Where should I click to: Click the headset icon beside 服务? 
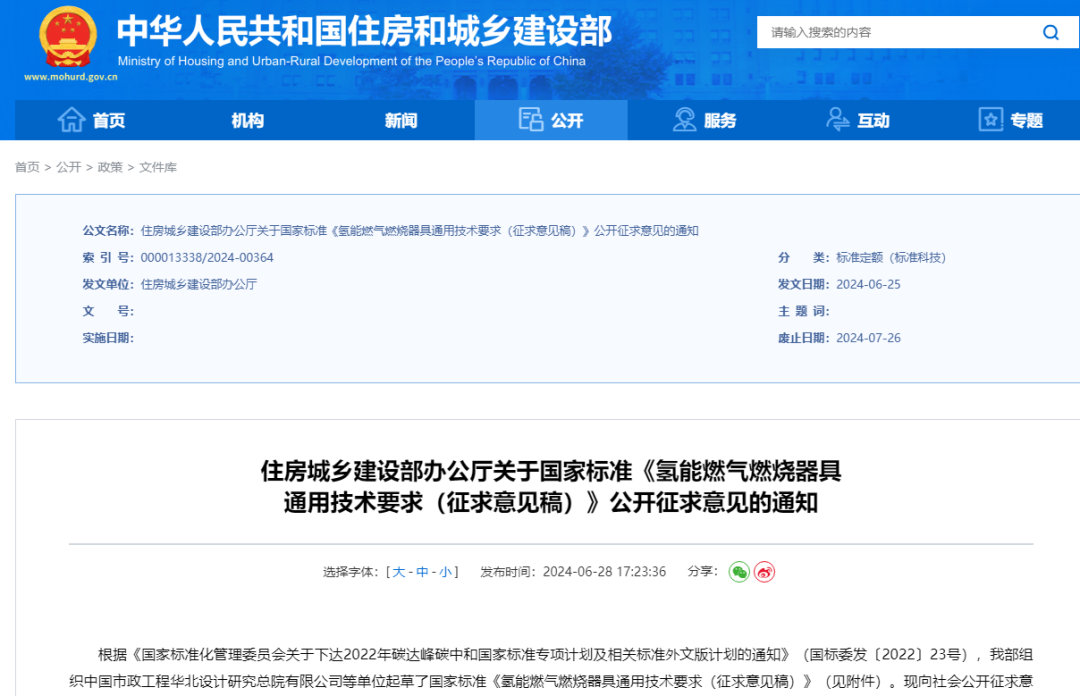684,120
